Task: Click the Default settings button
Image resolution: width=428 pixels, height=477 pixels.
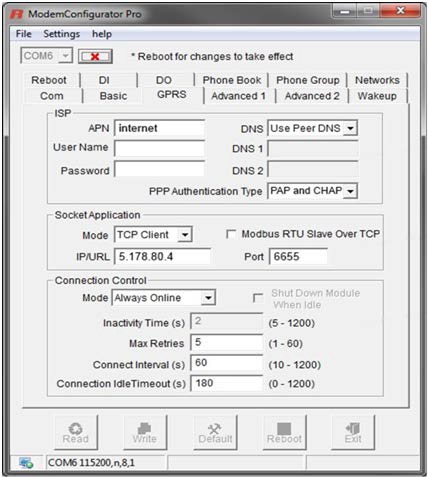Action: (x=215, y=432)
